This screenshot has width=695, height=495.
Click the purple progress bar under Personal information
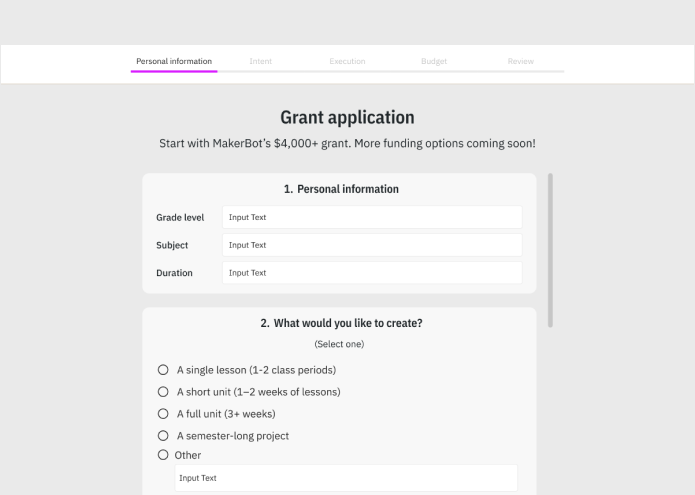tap(174, 71)
